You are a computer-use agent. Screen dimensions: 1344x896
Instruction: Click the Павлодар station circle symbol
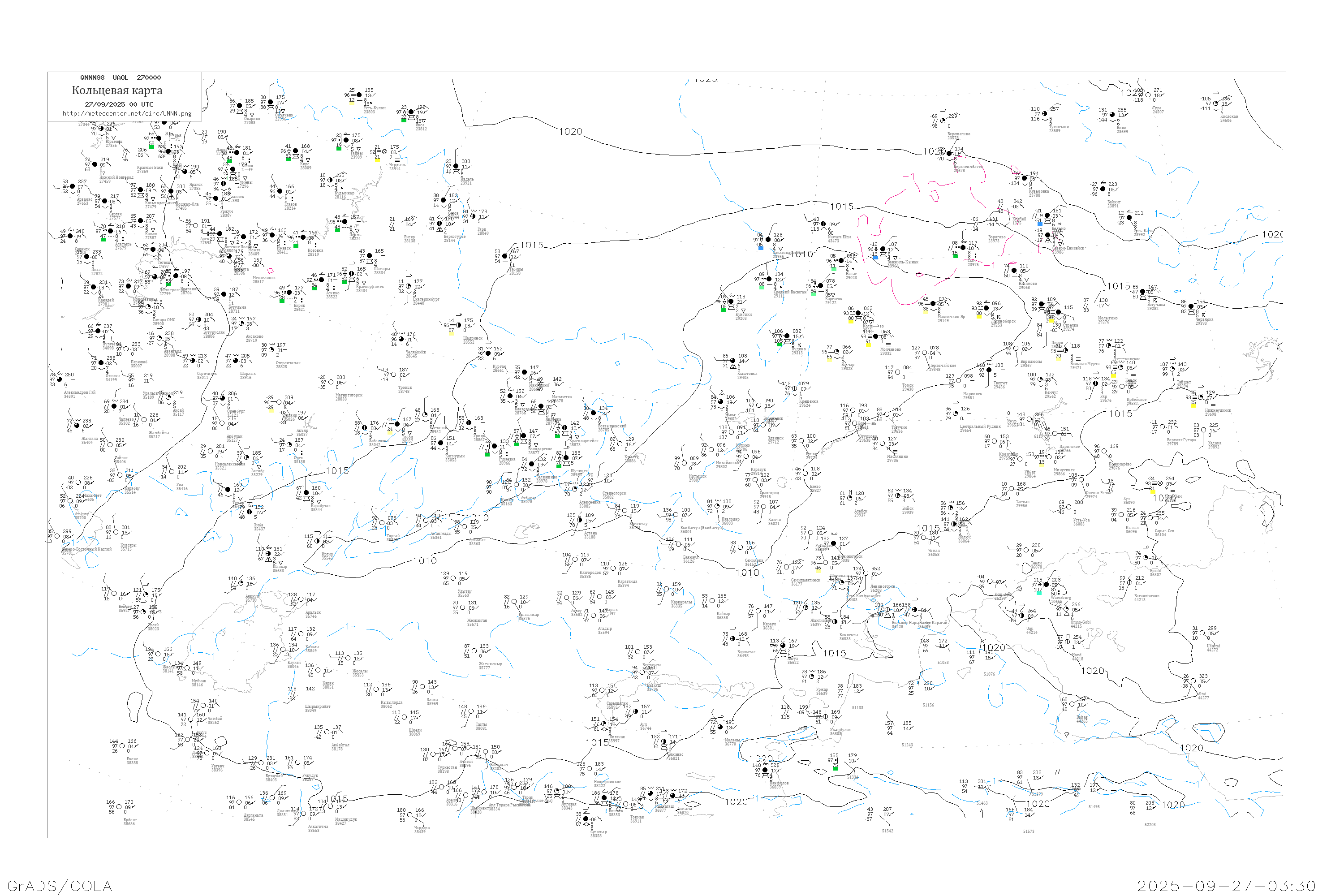click(717, 506)
